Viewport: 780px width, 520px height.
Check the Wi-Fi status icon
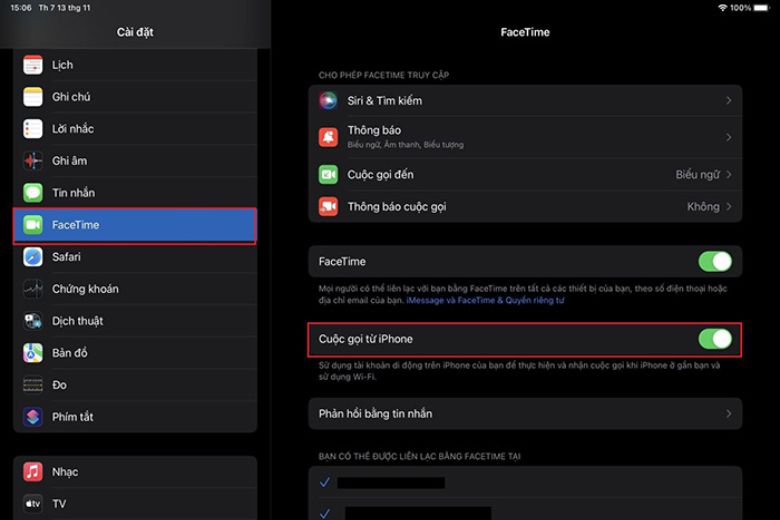pyautogui.click(x=722, y=7)
